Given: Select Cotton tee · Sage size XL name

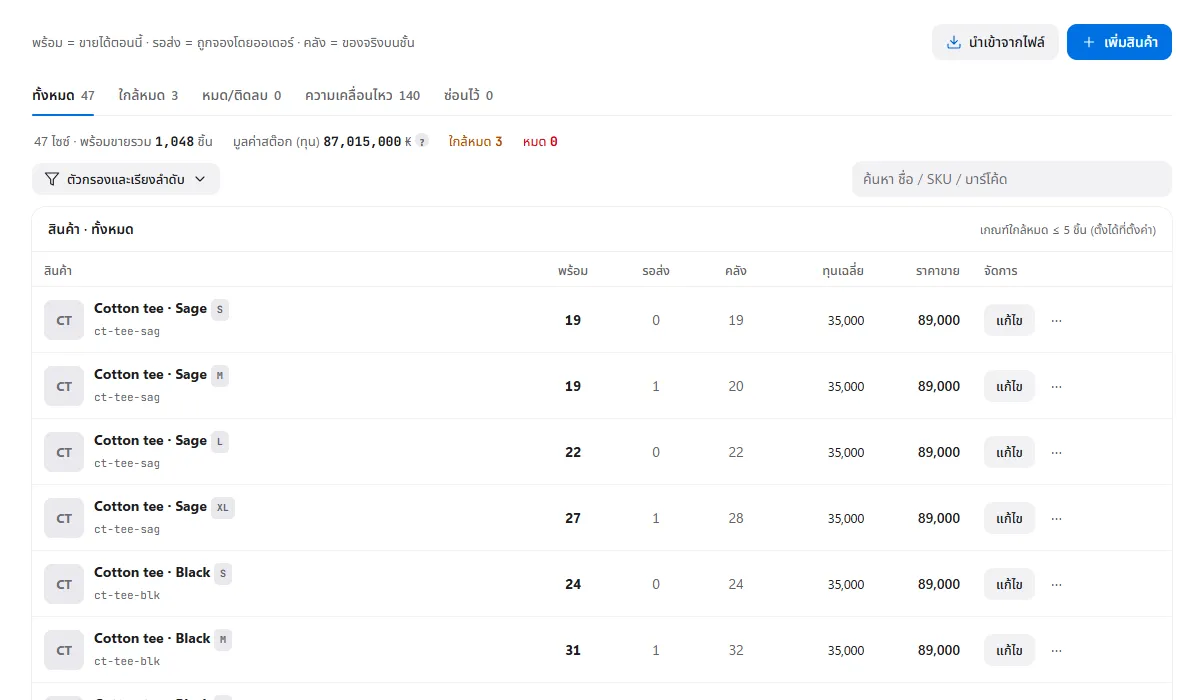Looking at the screenshot, I should pyautogui.click(x=150, y=507).
